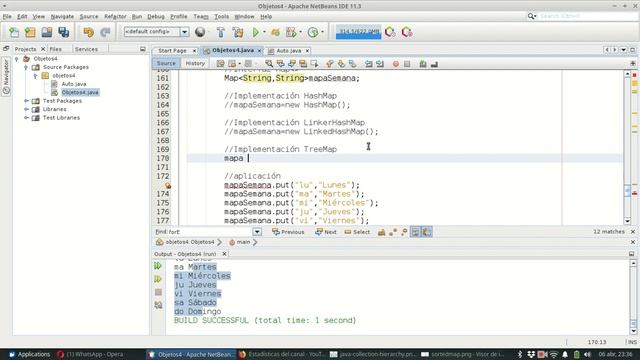The height and width of the screenshot is (360, 640).
Task: Toggle Highlight Results in the find bar
Action: [416, 232]
